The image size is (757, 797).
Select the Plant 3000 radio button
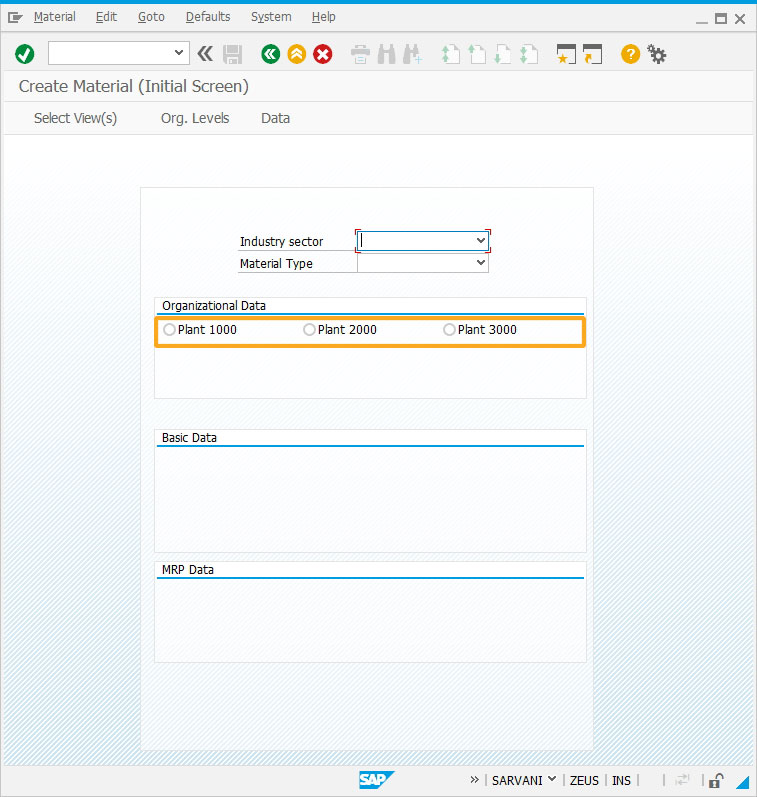click(449, 330)
